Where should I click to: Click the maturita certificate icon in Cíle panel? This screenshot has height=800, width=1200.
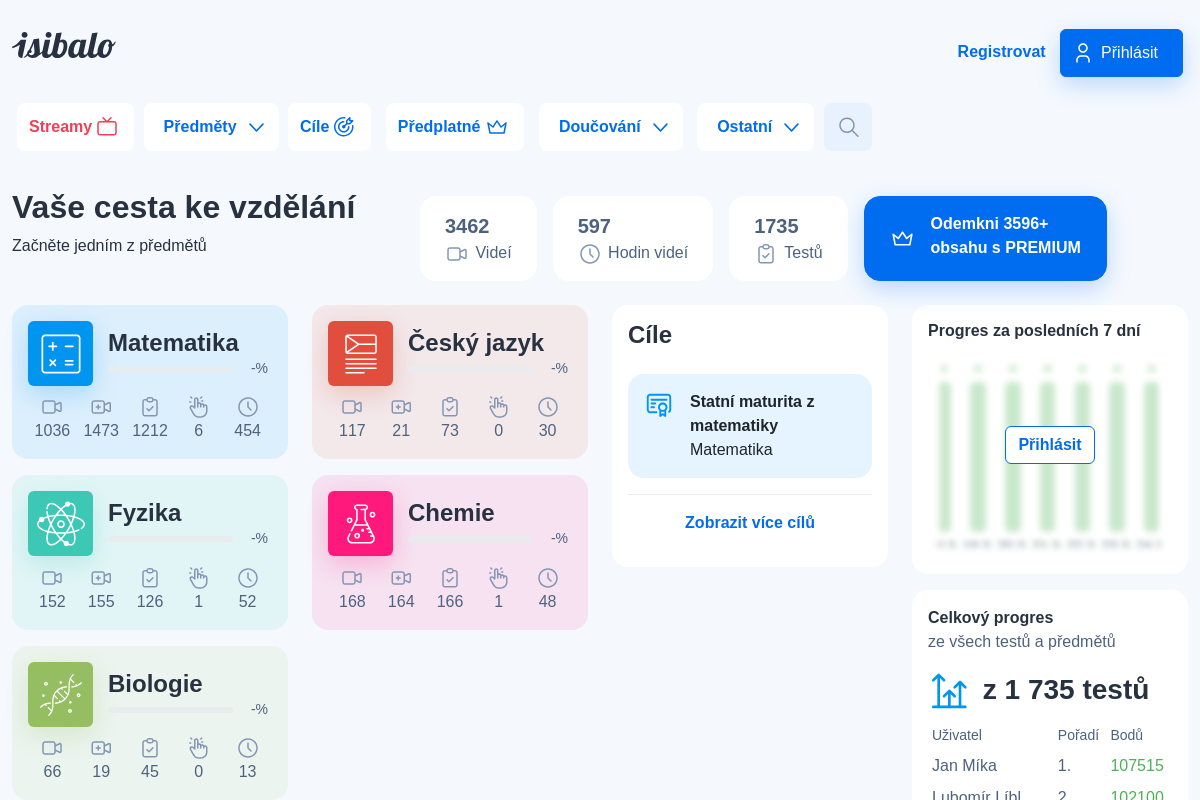660,405
